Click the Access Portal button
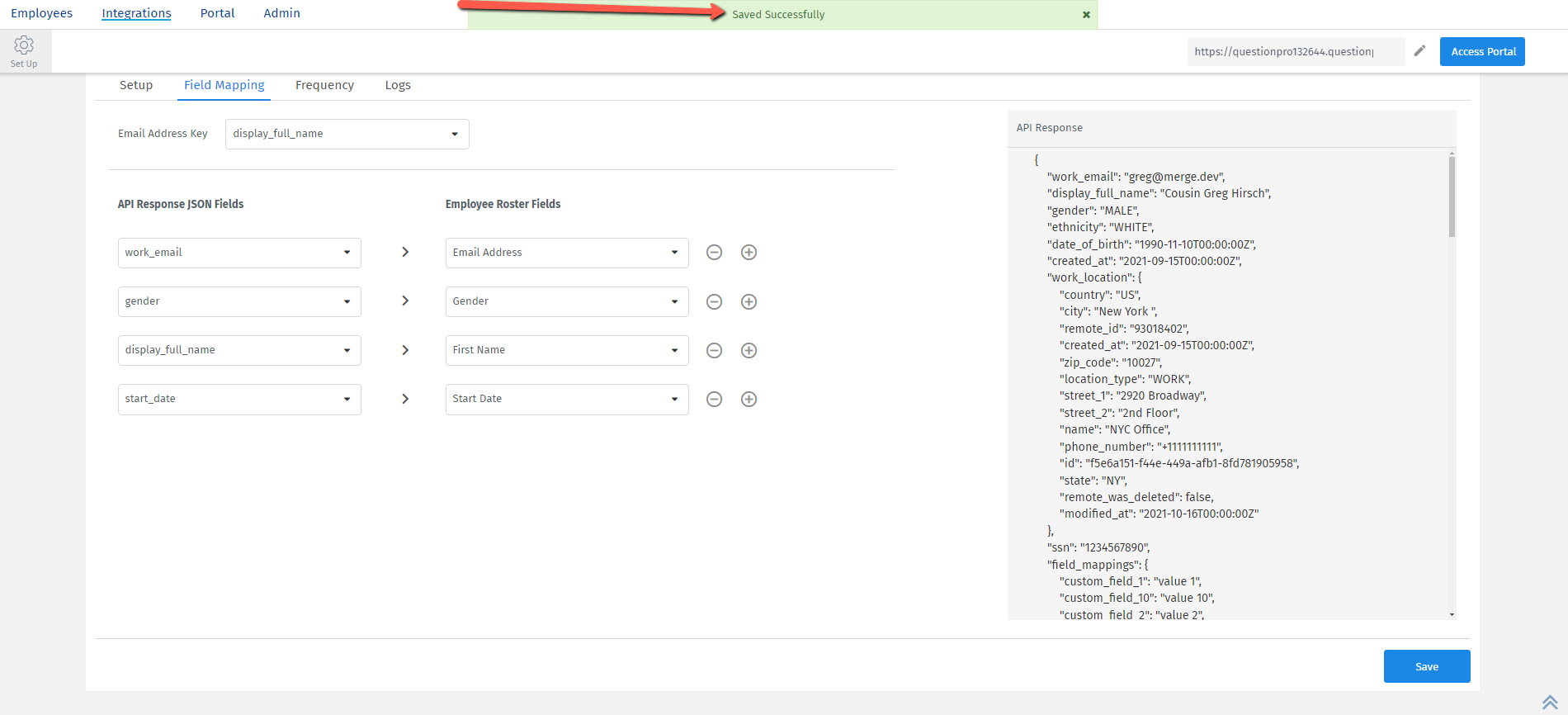Image resolution: width=1568 pixels, height=715 pixels. [x=1482, y=51]
